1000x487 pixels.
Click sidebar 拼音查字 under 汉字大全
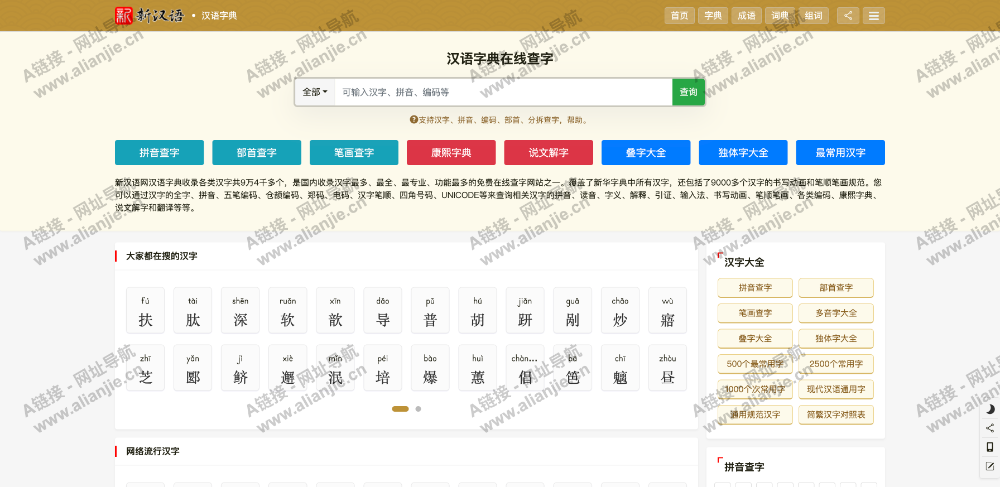coord(755,287)
